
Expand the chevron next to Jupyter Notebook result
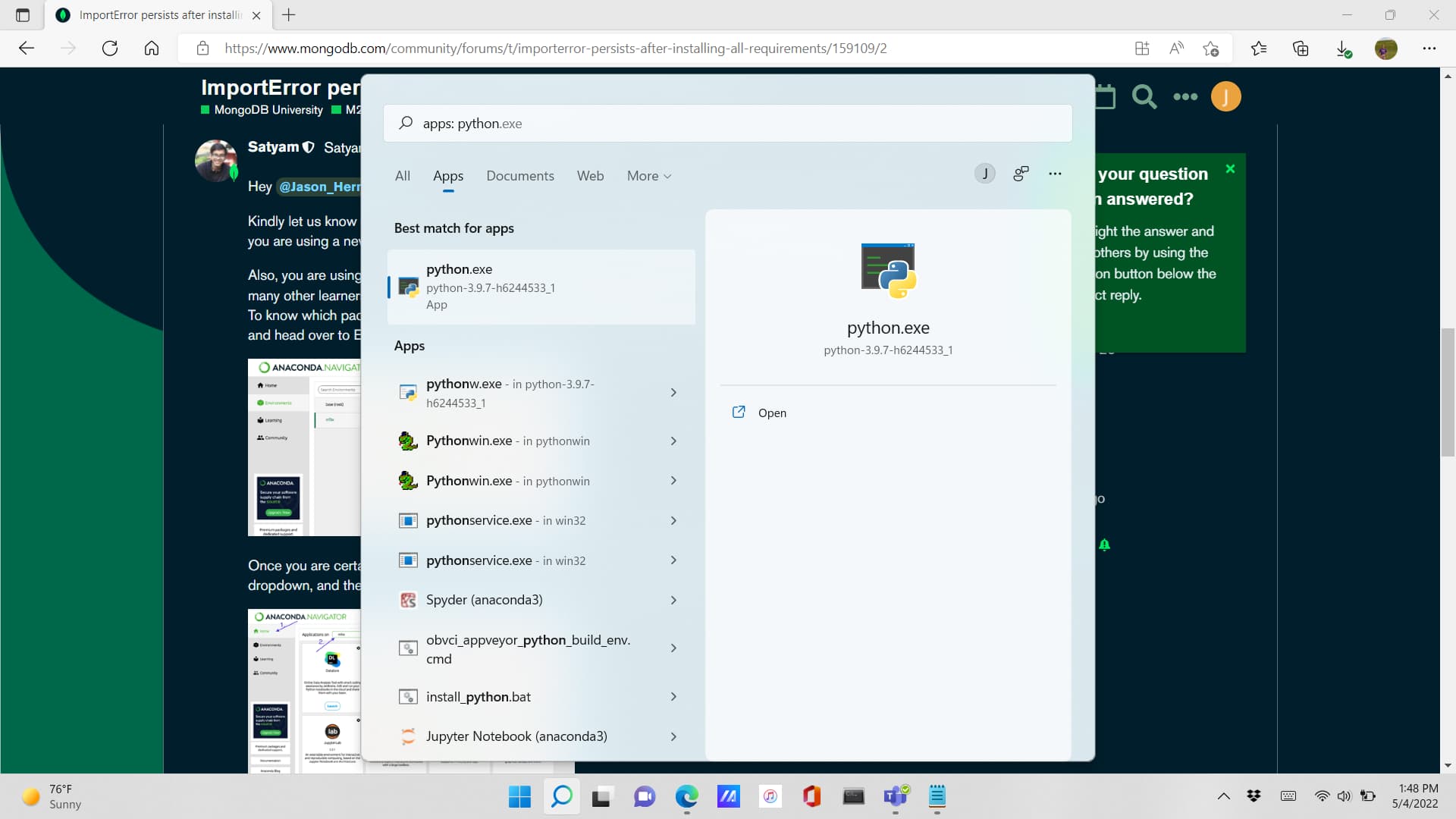673,736
